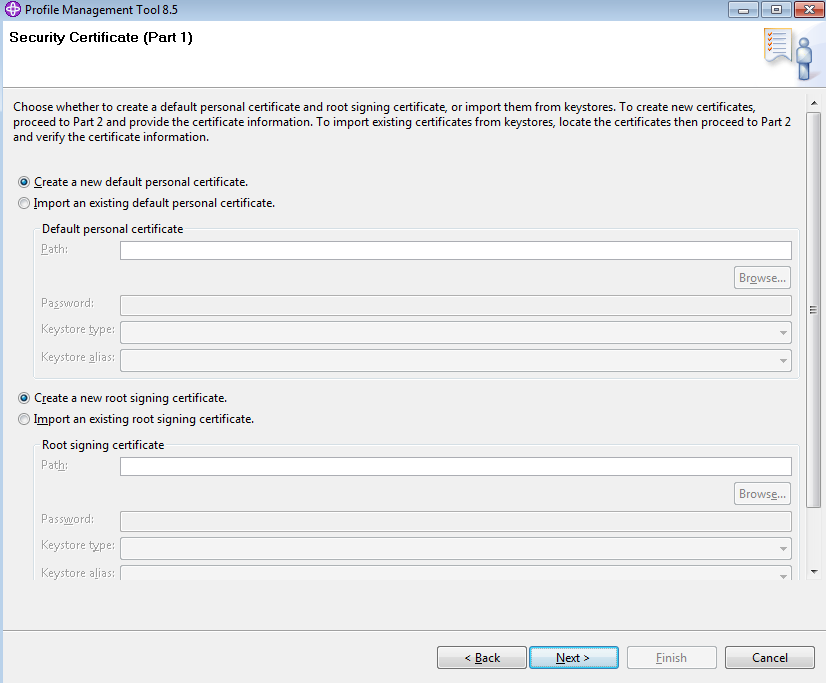Open personal certificate Keystore type dropdown
The width and height of the screenshot is (826, 683).
(456, 332)
